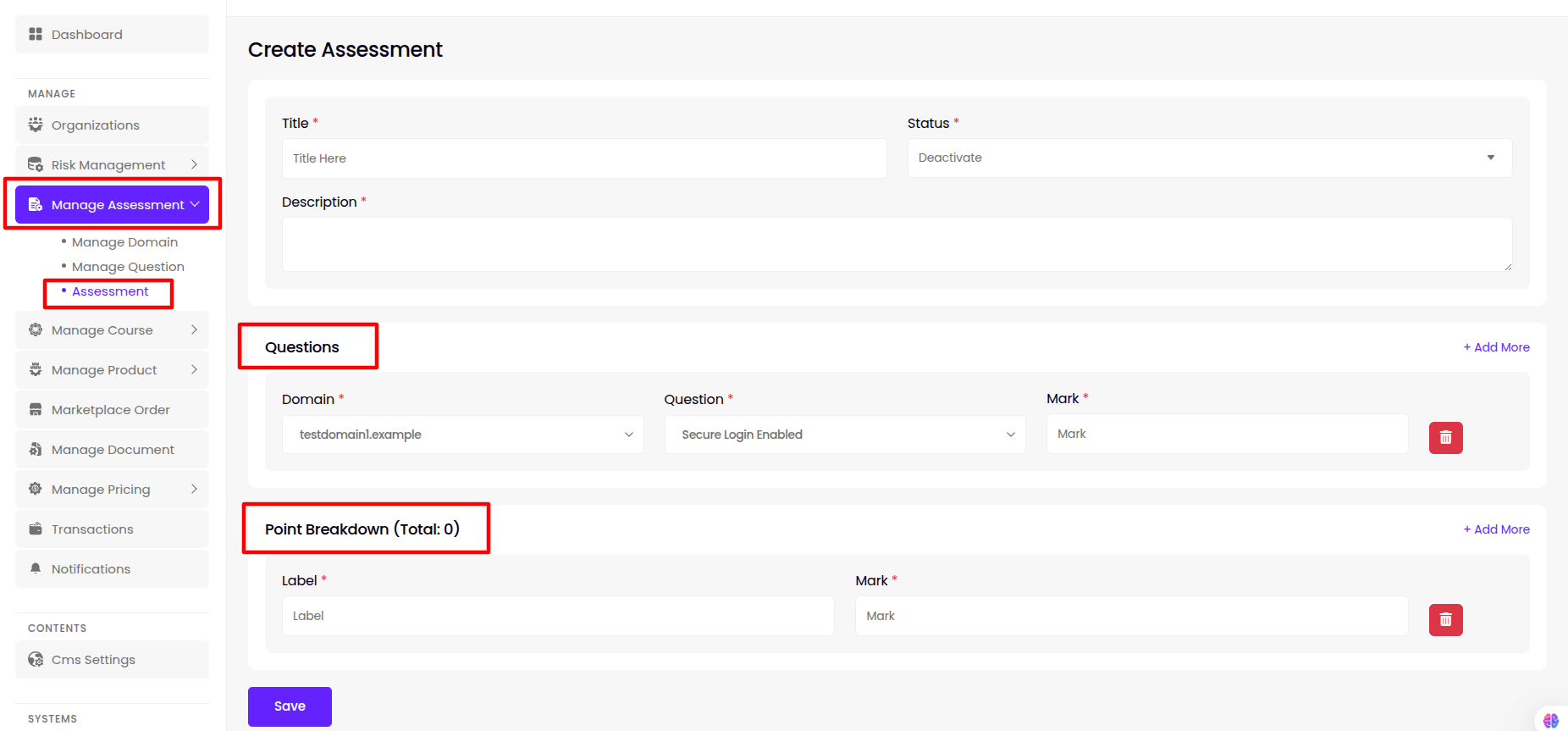Click the Marketplace Order store icon
Viewport: 1568px width, 731px height.
(x=36, y=410)
